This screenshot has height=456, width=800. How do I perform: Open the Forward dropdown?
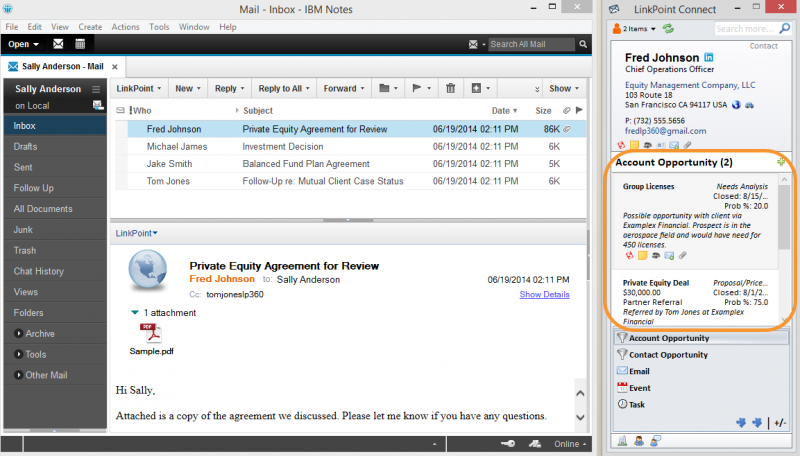tap(344, 88)
